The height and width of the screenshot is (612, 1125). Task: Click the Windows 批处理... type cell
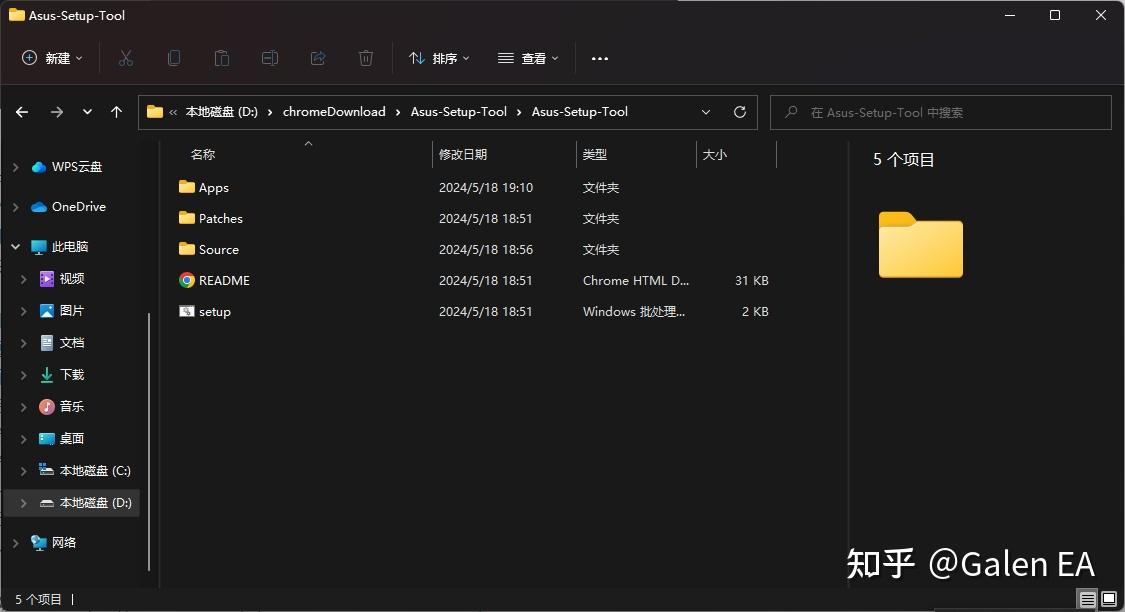click(x=634, y=311)
